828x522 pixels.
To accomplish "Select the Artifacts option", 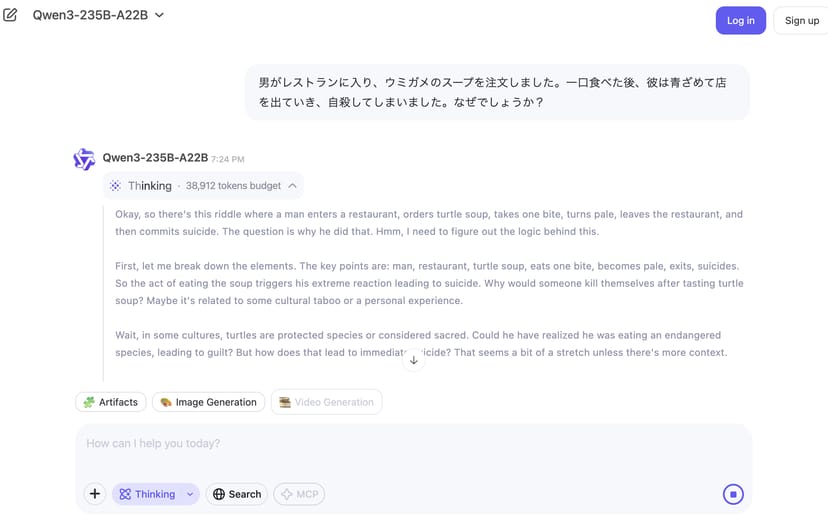I will (110, 402).
